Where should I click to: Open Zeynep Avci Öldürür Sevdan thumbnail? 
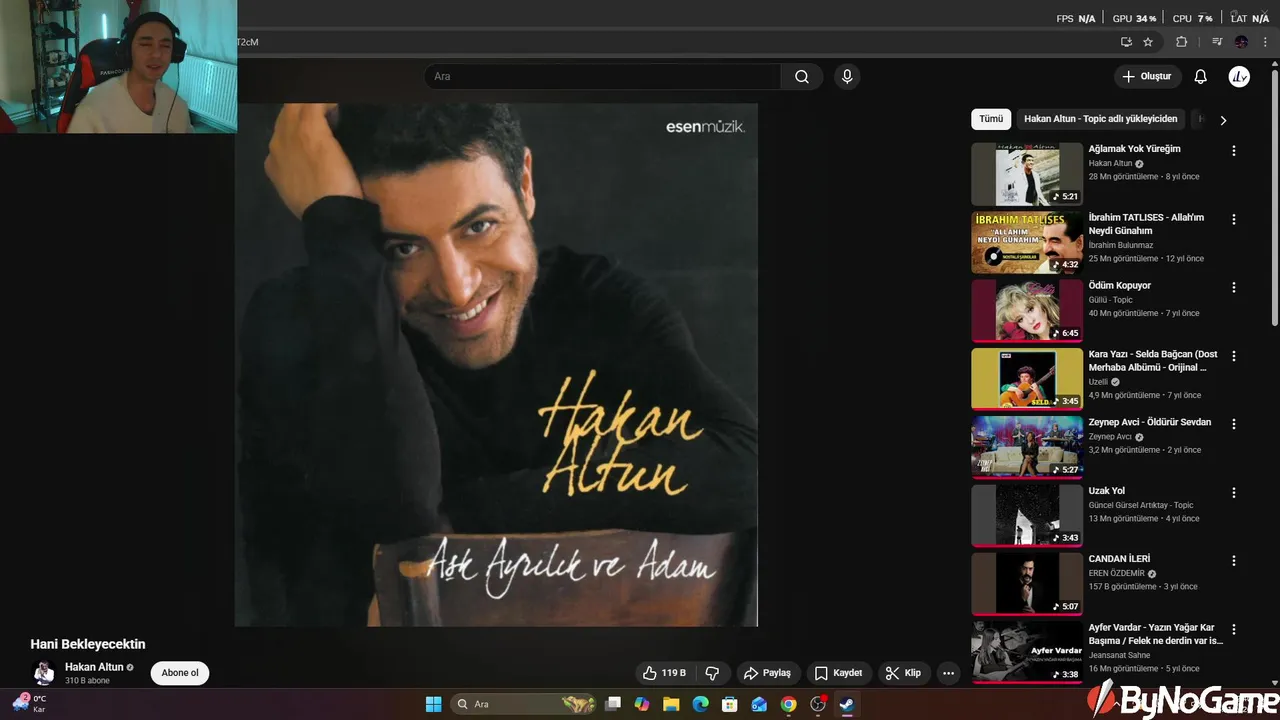(1027, 448)
